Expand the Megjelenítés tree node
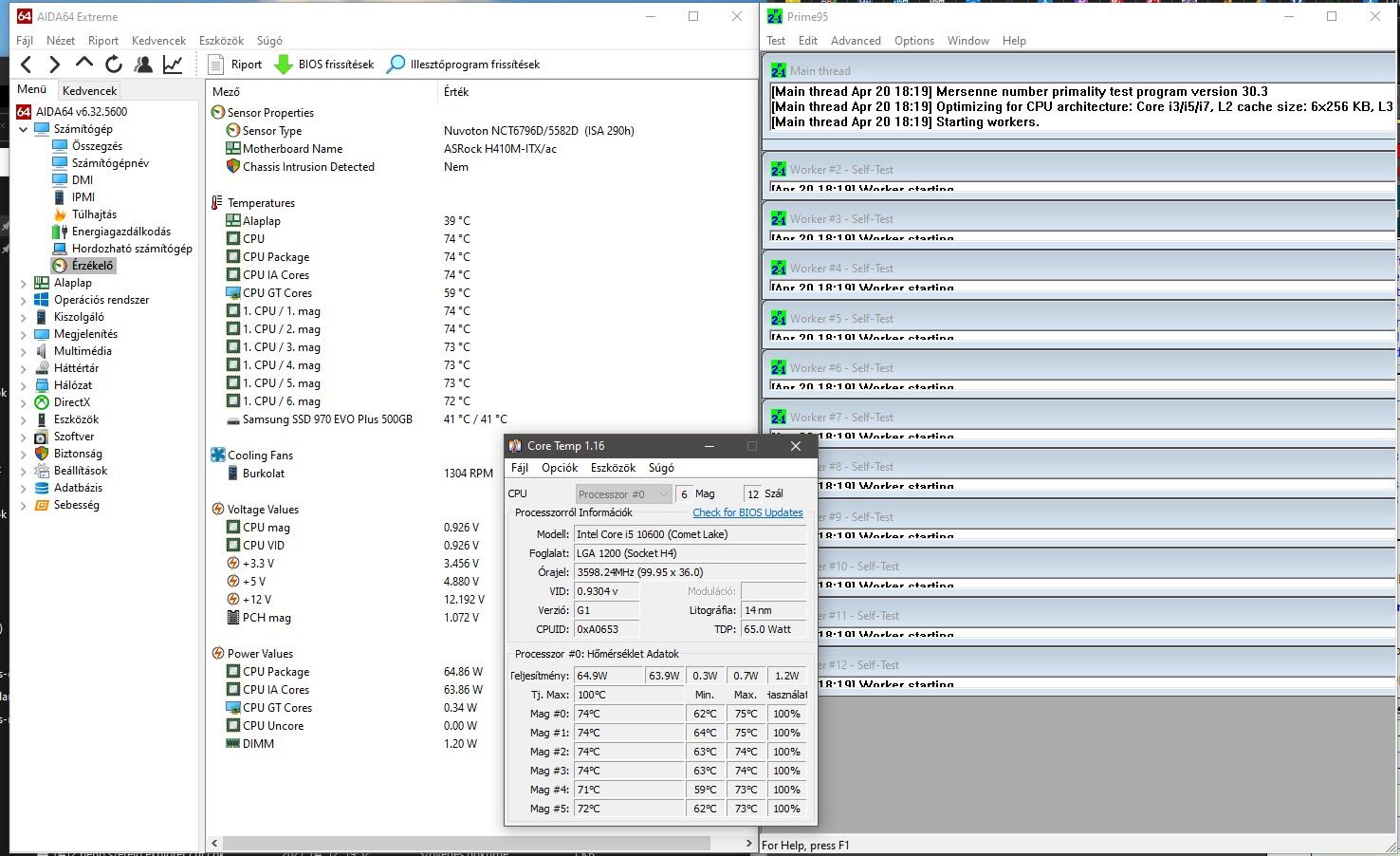 24,334
